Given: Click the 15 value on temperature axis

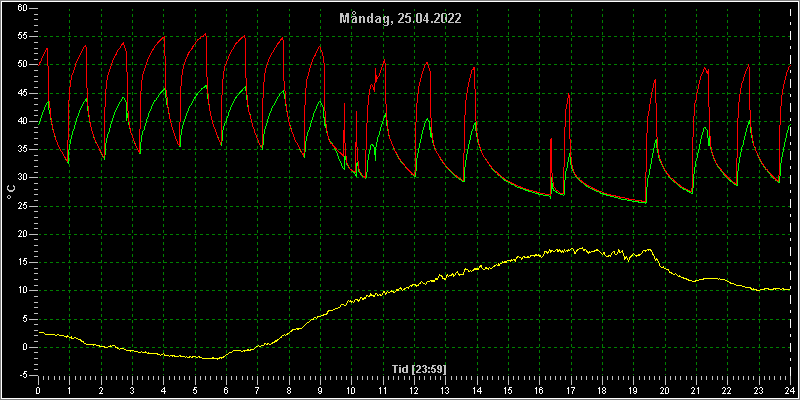Looking at the screenshot, I should point(21,262).
